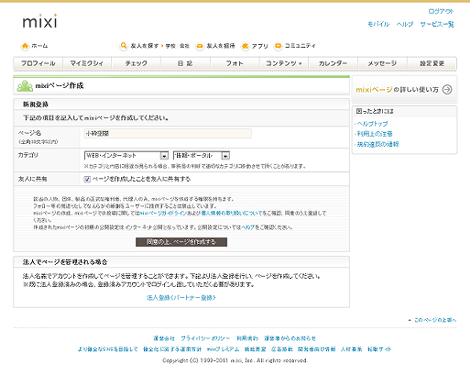The height and width of the screenshot is (374, 470).
Task: Open the WEB・インターネット category dropdown
Action: tap(126, 156)
